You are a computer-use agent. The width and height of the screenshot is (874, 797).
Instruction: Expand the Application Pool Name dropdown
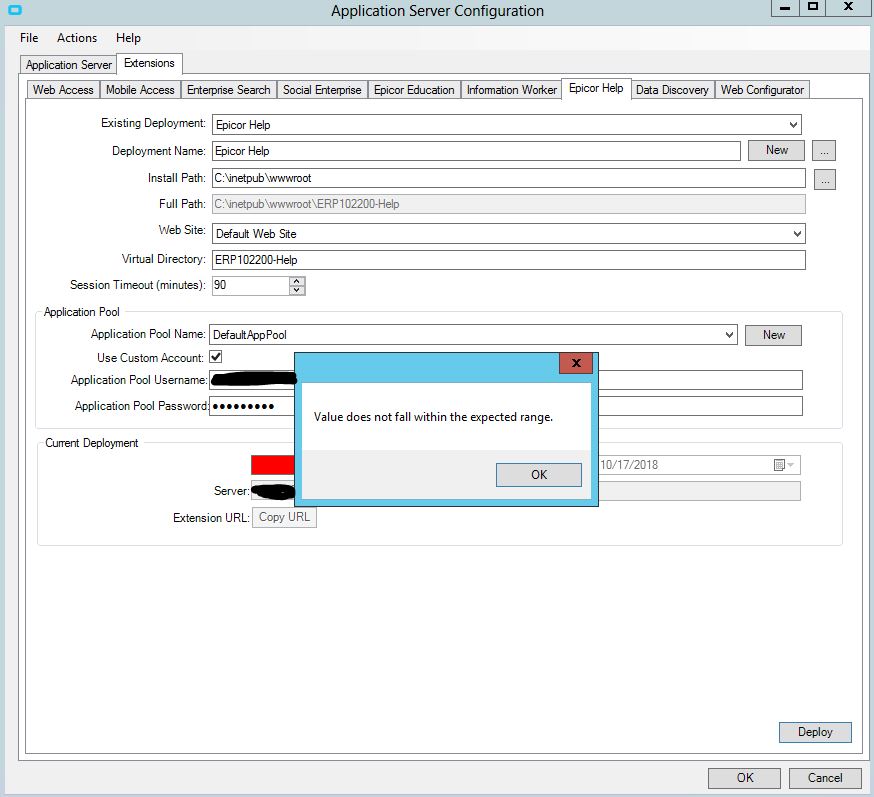729,334
